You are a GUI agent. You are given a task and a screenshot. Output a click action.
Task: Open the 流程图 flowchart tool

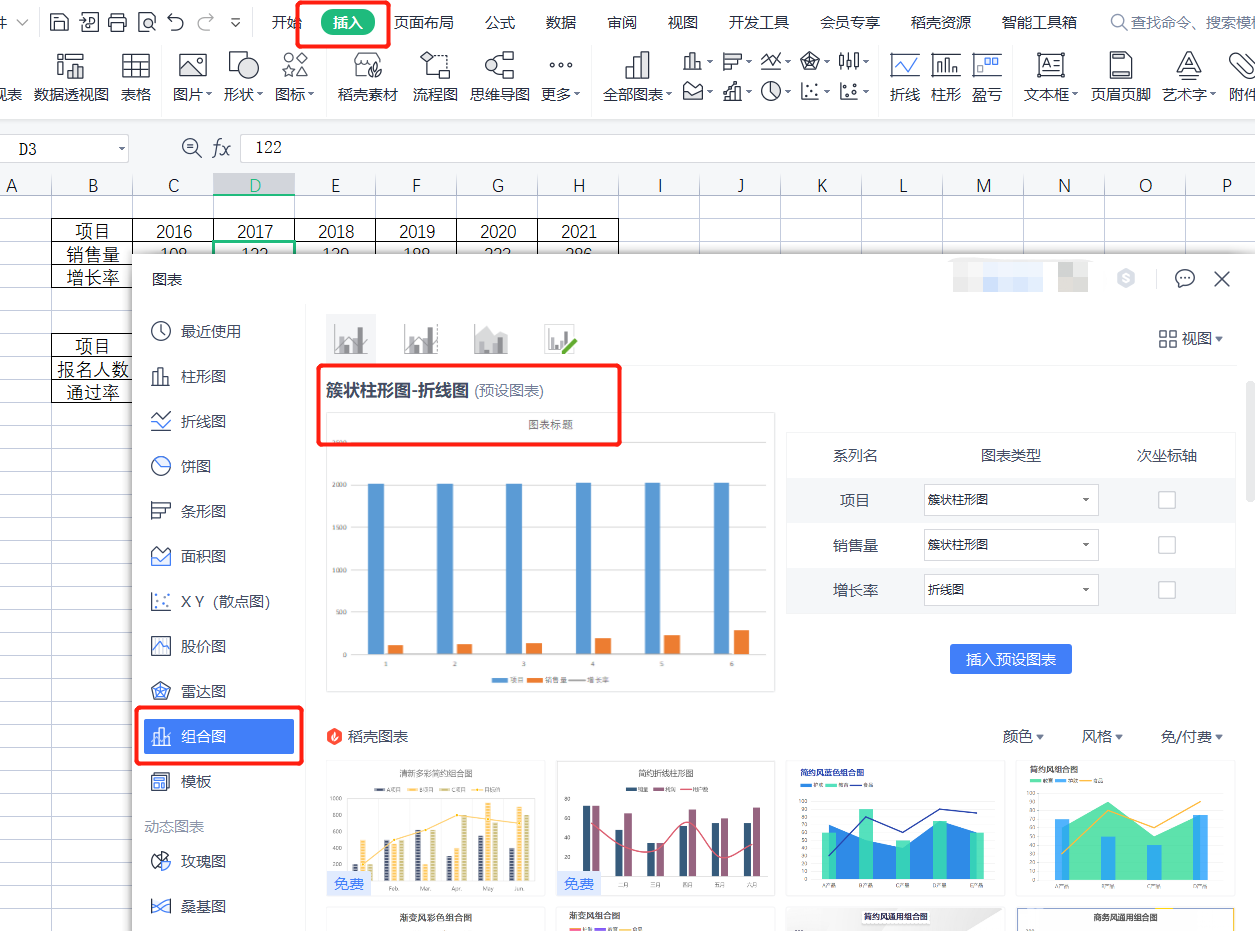435,77
